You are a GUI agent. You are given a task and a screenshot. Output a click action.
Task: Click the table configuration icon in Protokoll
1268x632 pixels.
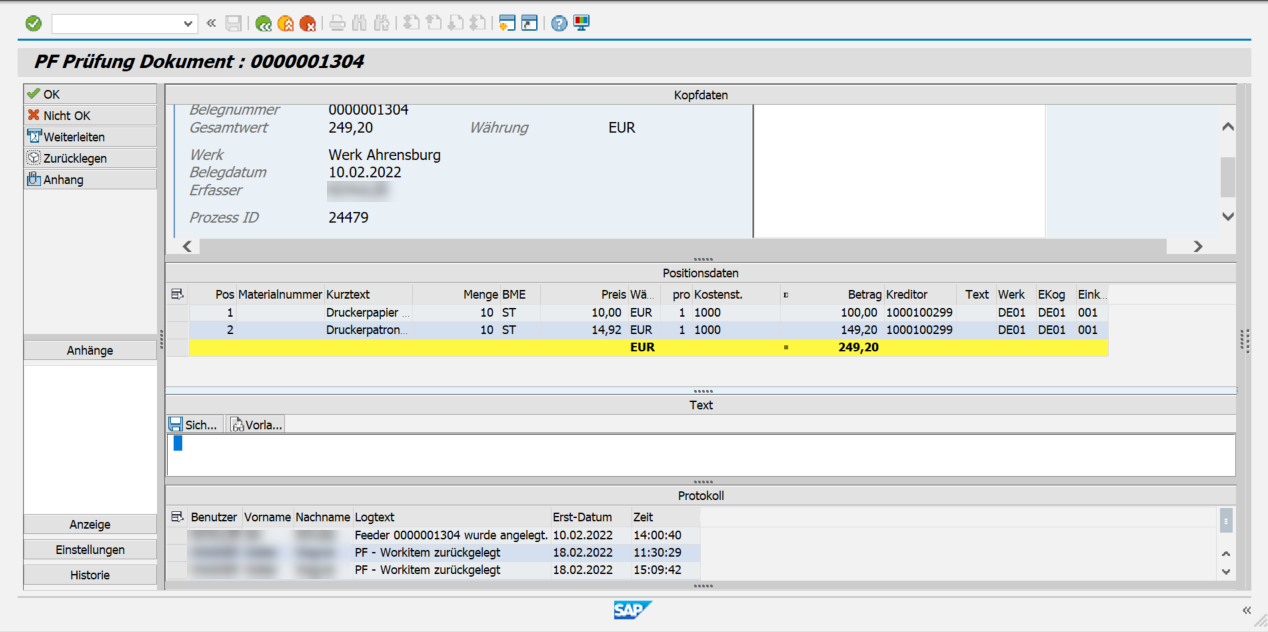tap(177, 516)
